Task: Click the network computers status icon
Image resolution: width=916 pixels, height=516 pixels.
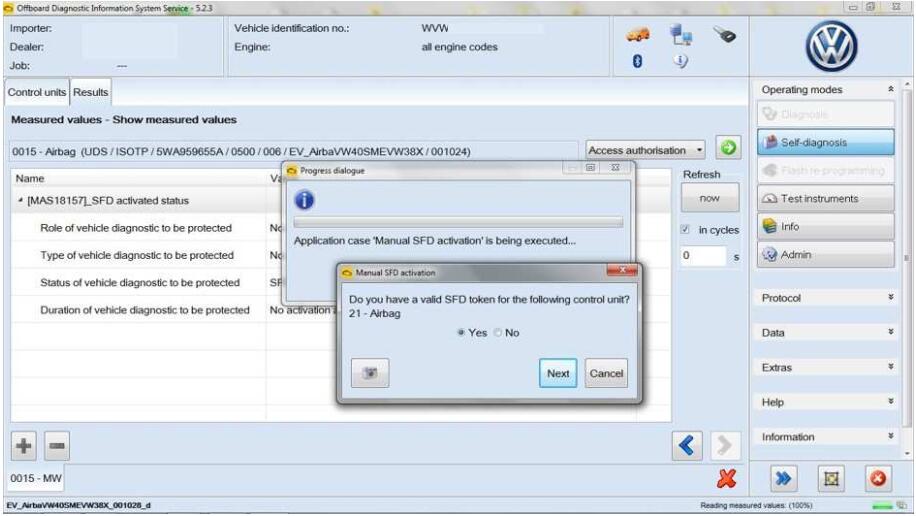Action: (681, 35)
